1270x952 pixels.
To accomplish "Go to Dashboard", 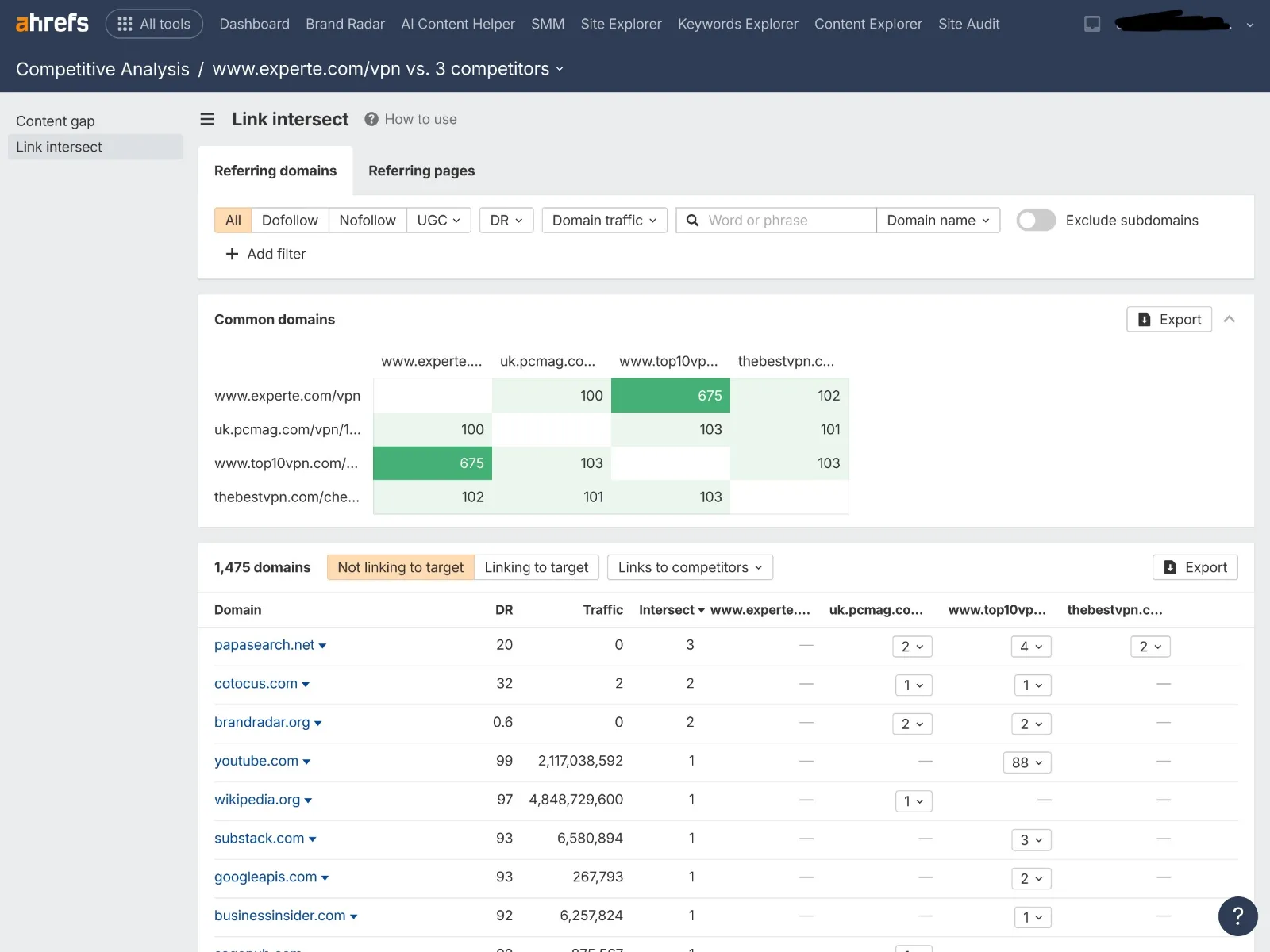I will point(254,24).
